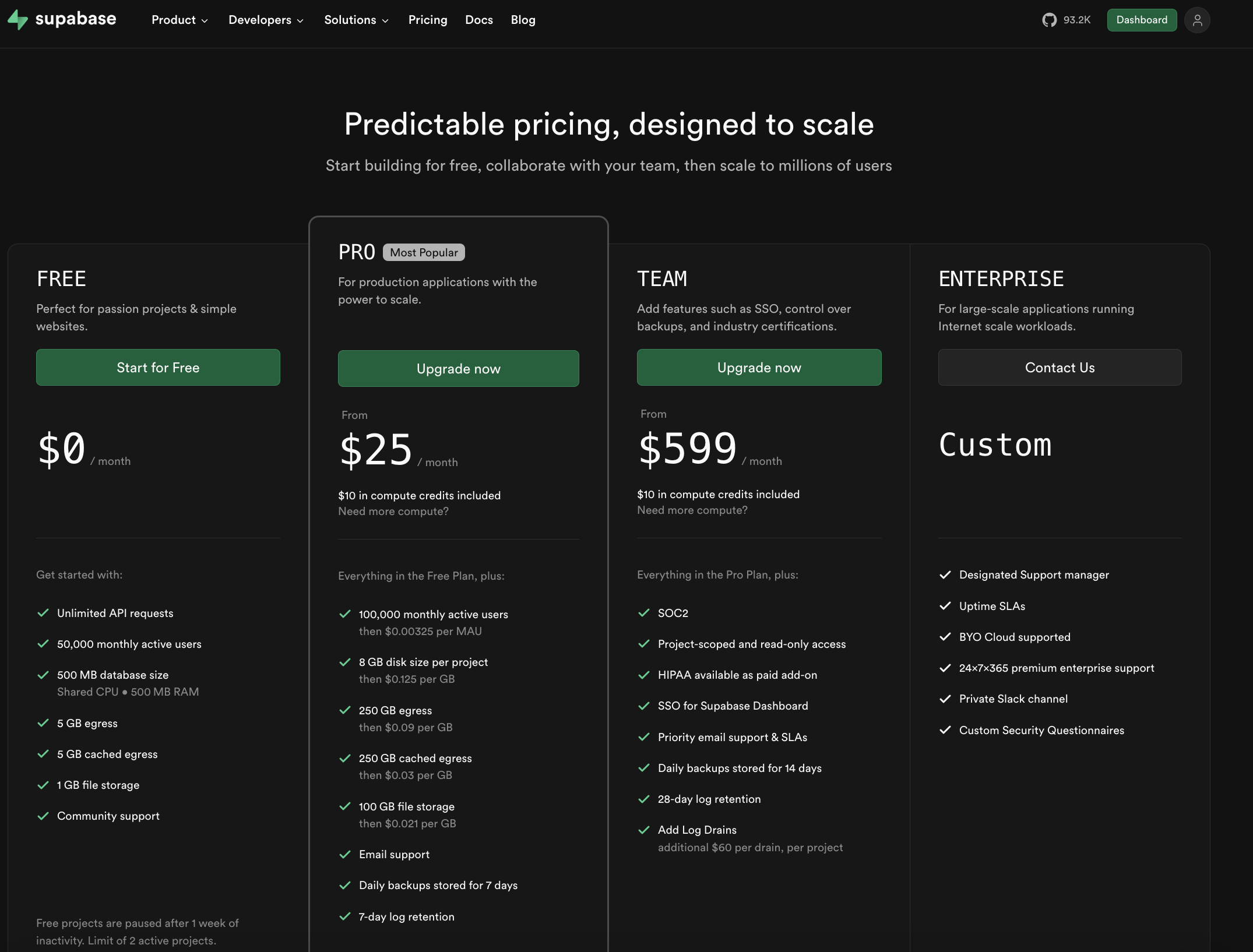This screenshot has width=1253, height=952.
Task: Click Upgrade now on the Pro plan
Action: click(x=458, y=369)
